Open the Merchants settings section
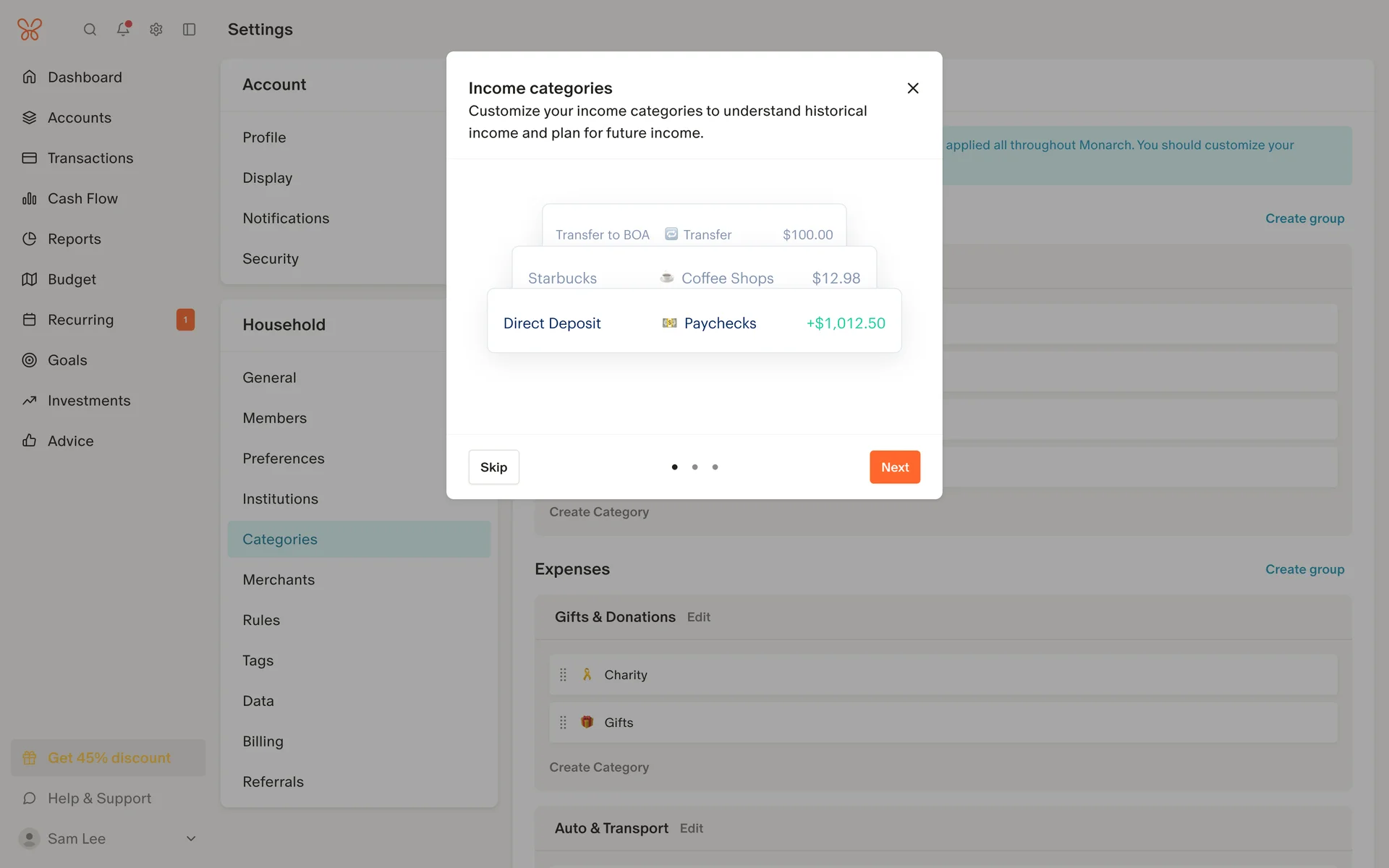This screenshot has width=1389, height=868. tap(279, 579)
